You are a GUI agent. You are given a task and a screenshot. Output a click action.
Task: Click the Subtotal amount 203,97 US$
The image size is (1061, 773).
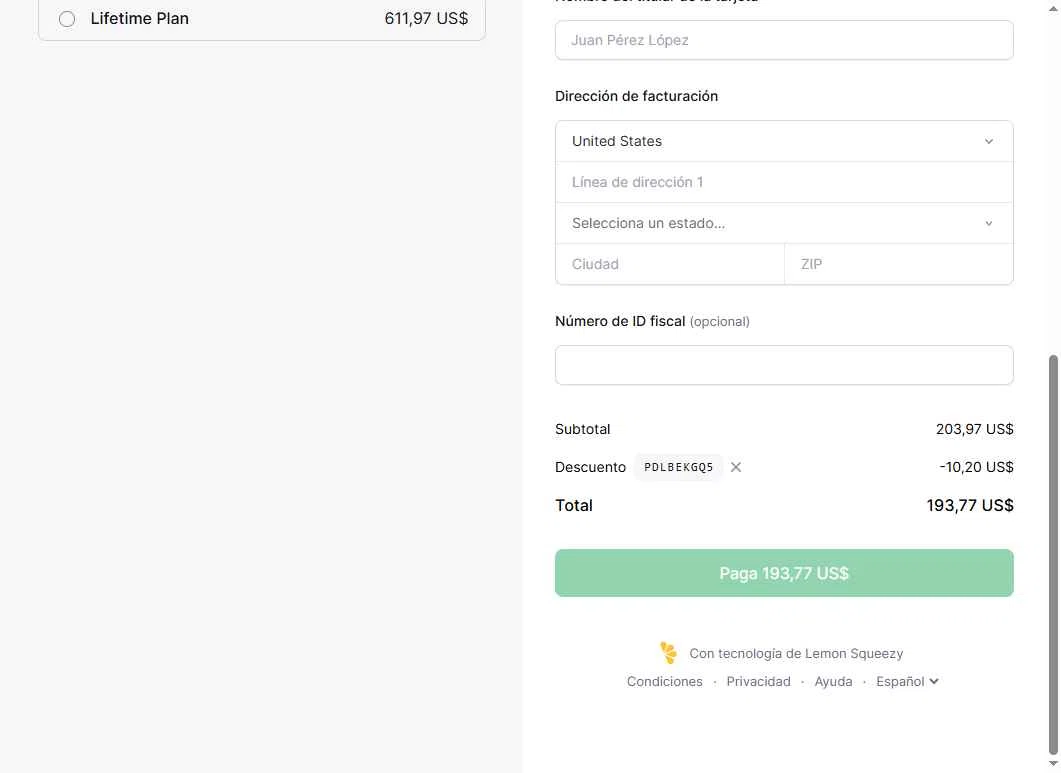[x=974, y=429]
